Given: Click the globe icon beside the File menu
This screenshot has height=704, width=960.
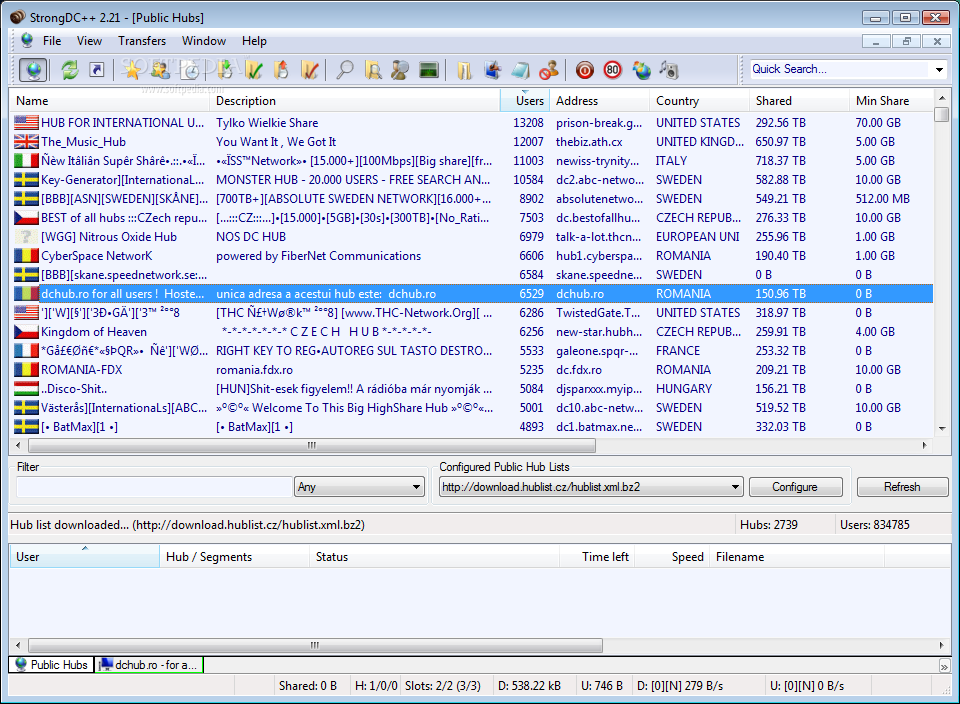Looking at the screenshot, I should click(27, 40).
